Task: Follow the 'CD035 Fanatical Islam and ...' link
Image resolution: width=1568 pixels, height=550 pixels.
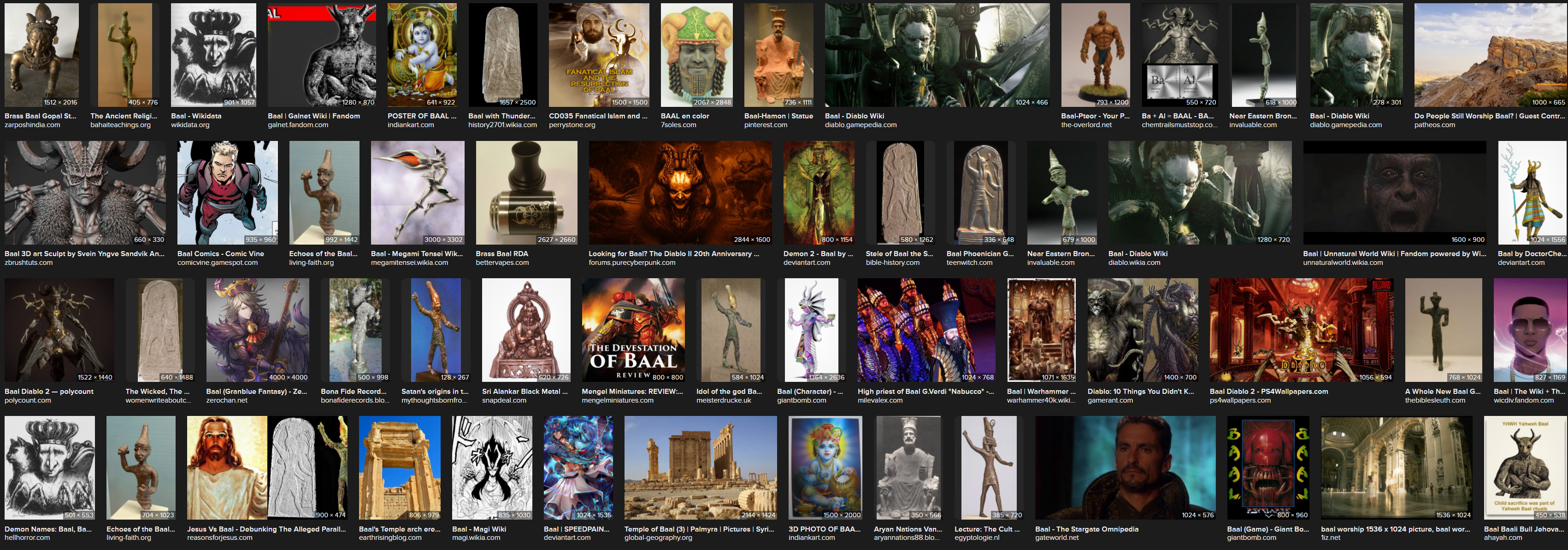Action: [598, 116]
